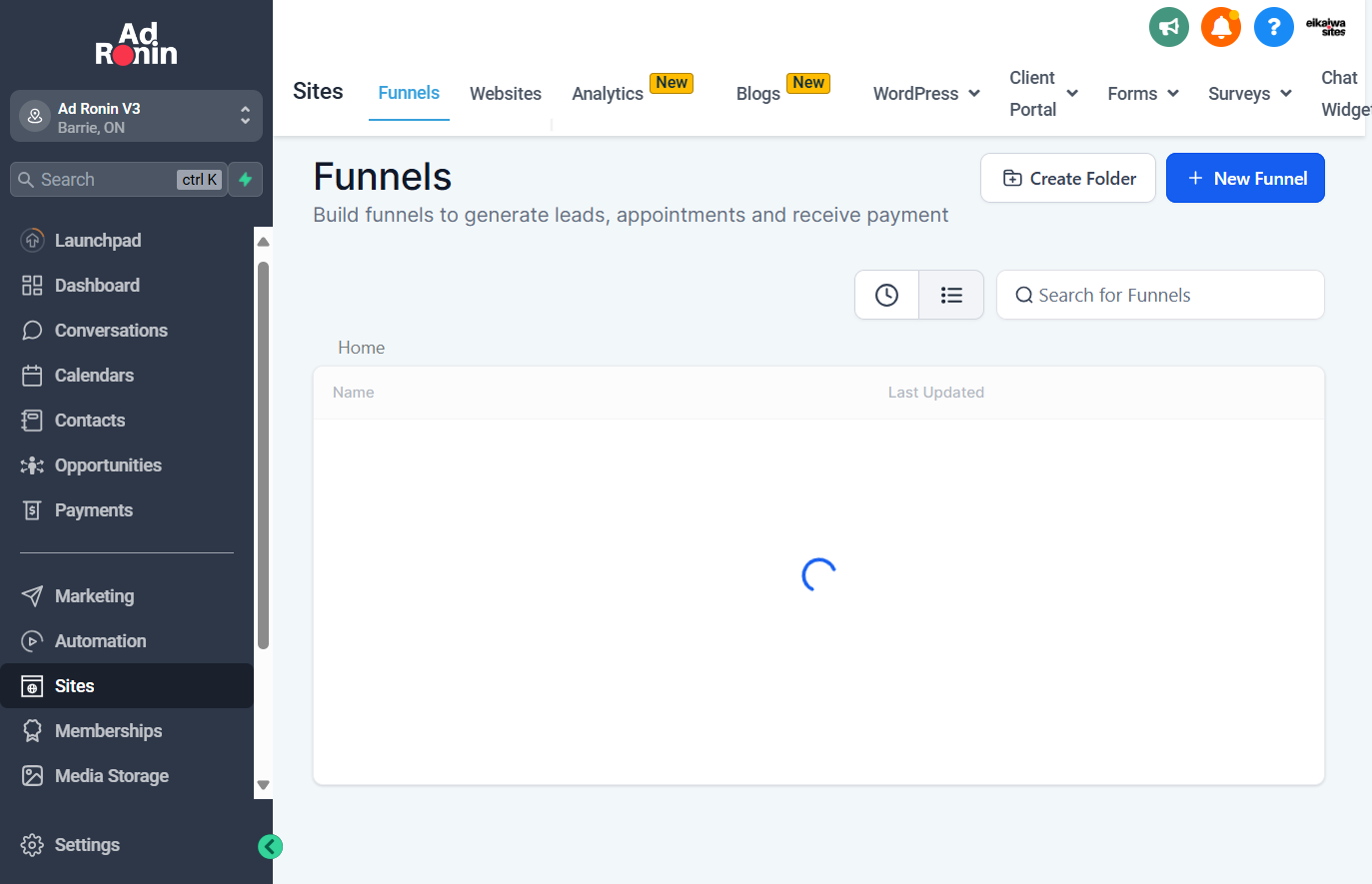Open Media Storage in the sidebar
The width and height of the screenshot is (1372, 884).
point(127,776)
